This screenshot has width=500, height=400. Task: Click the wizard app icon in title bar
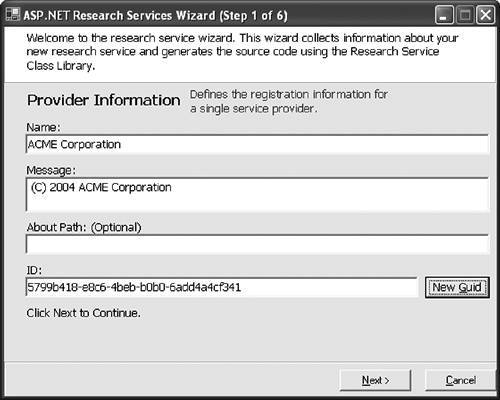tap(13, 15)
